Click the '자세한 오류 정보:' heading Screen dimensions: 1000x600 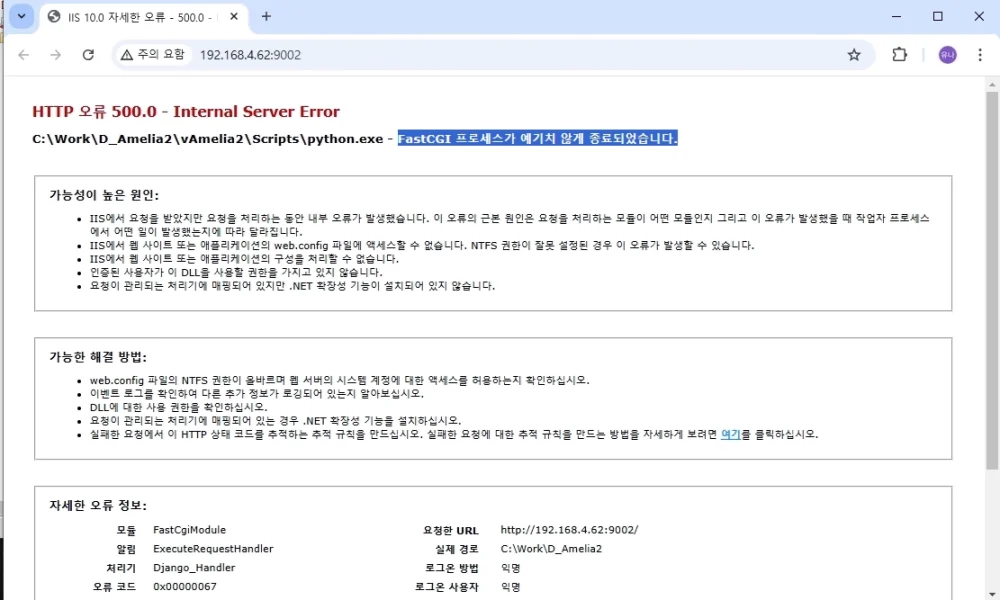(x=98, y=506)
